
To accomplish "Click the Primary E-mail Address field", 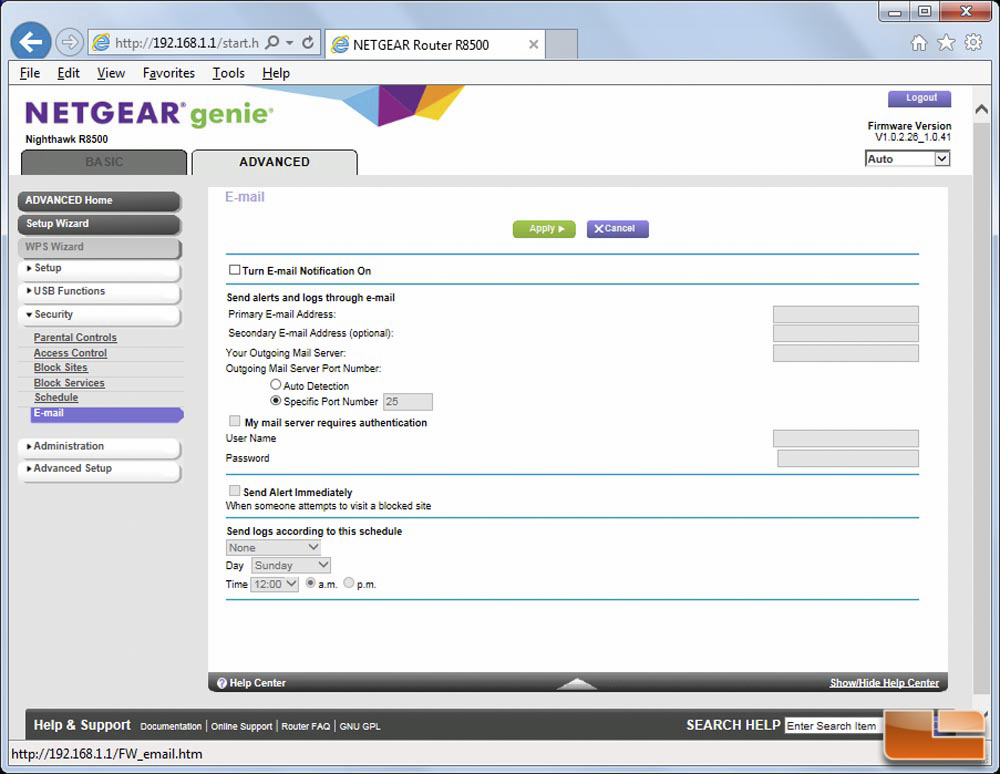I will (846, 314).
